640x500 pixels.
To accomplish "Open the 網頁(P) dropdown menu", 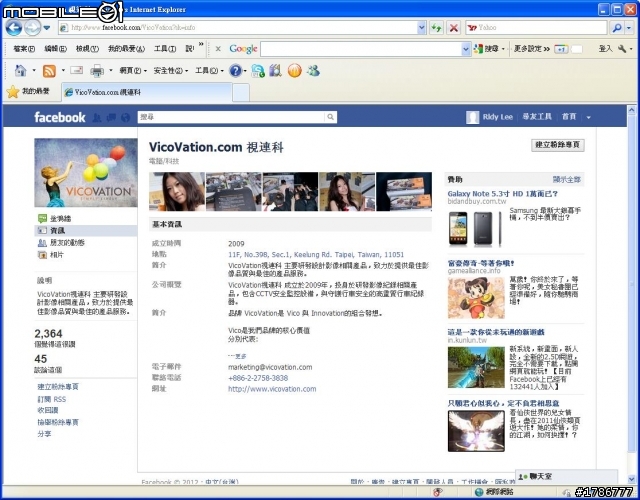I will [x=133, y=71].
